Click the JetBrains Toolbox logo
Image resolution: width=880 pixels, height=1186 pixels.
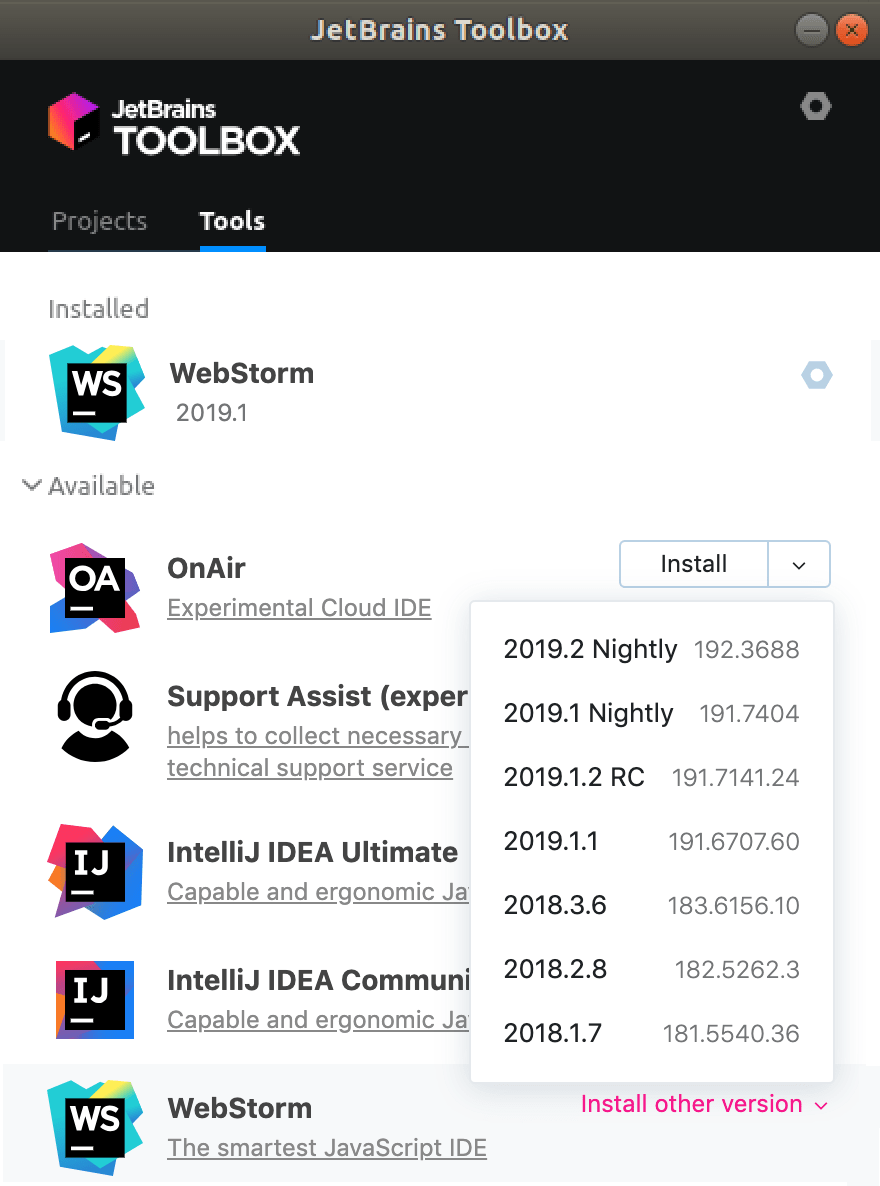pos(174,124)
